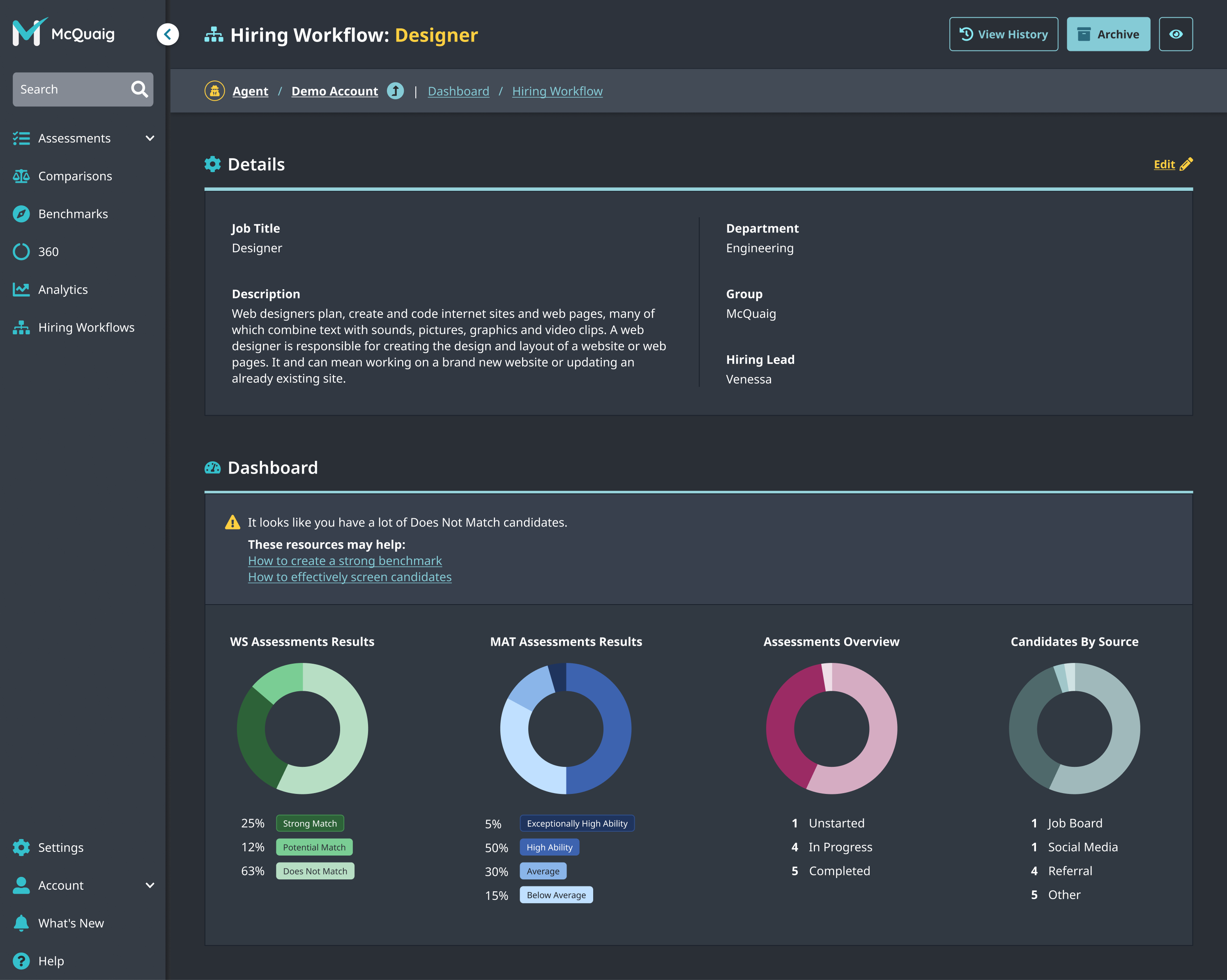Toggle the eye visibility button
The height and width of the screenshot is (980, 1227).
click(x=1176, y=34)
